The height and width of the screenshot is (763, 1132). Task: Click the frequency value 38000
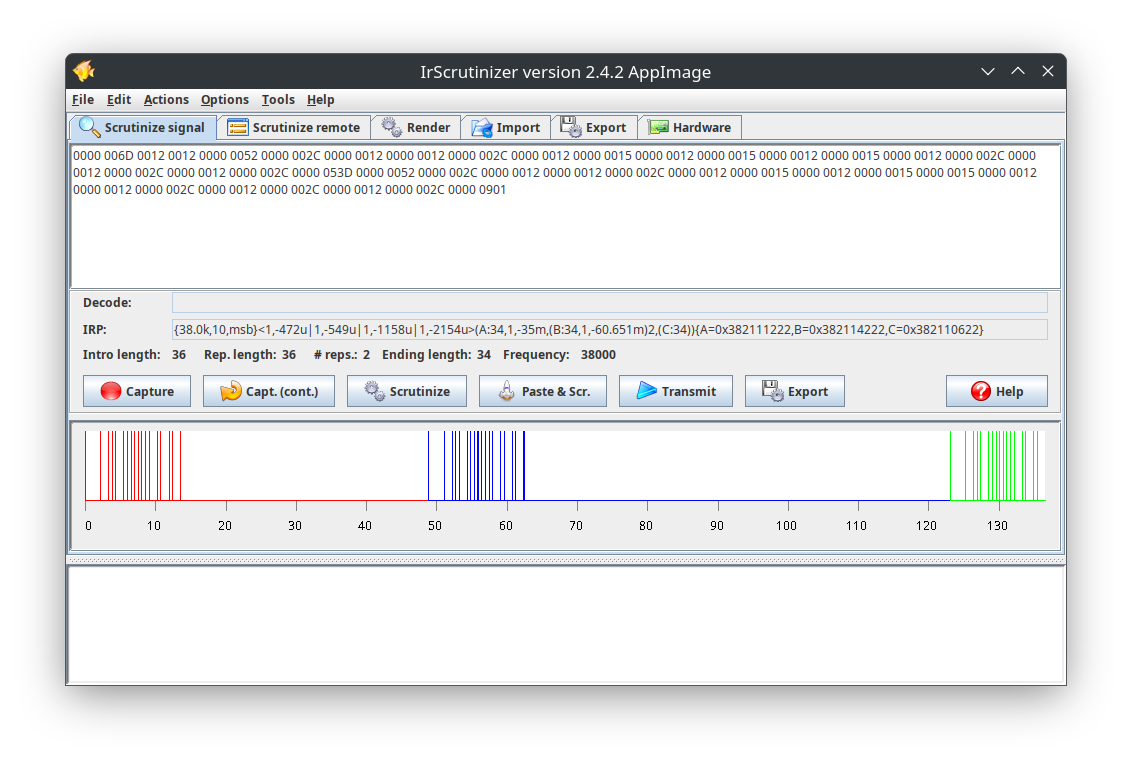click(598, 354)
